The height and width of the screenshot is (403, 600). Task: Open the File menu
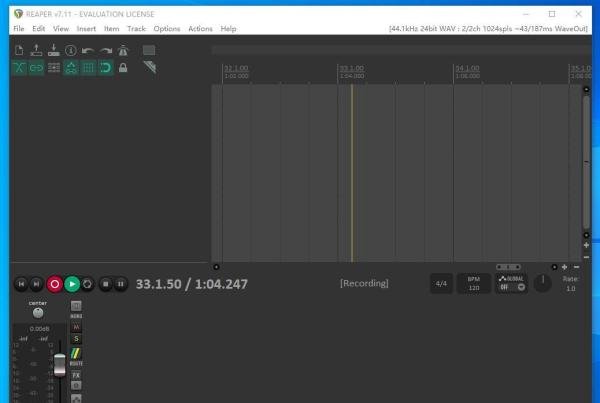click(19, 29)
